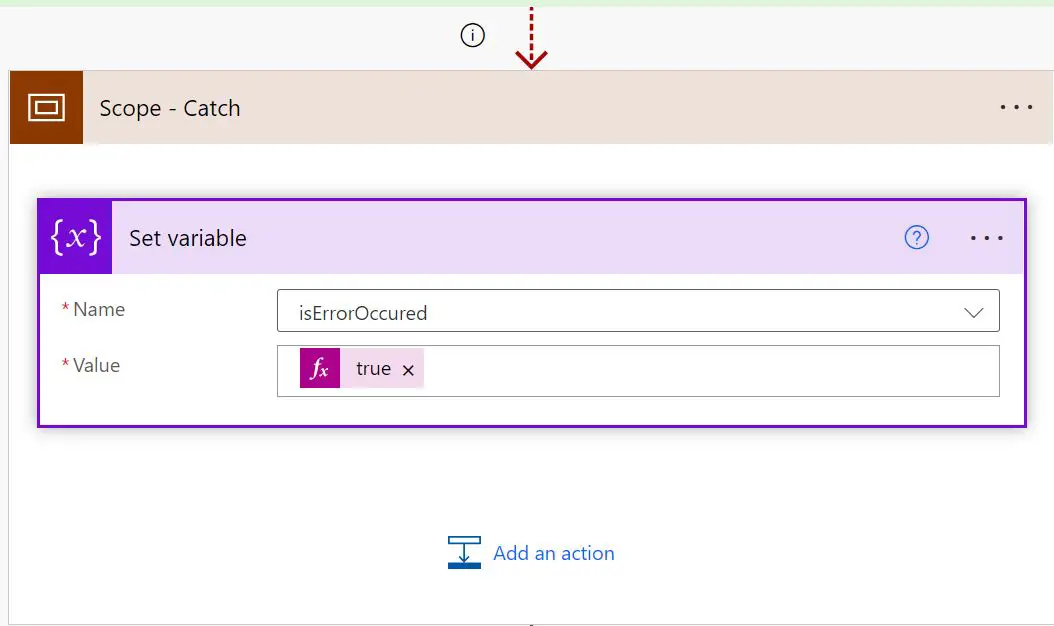The image size is (1054, 626).
Task: Open the Set variable ellipsis menu
Action: [x=986, y=238]
